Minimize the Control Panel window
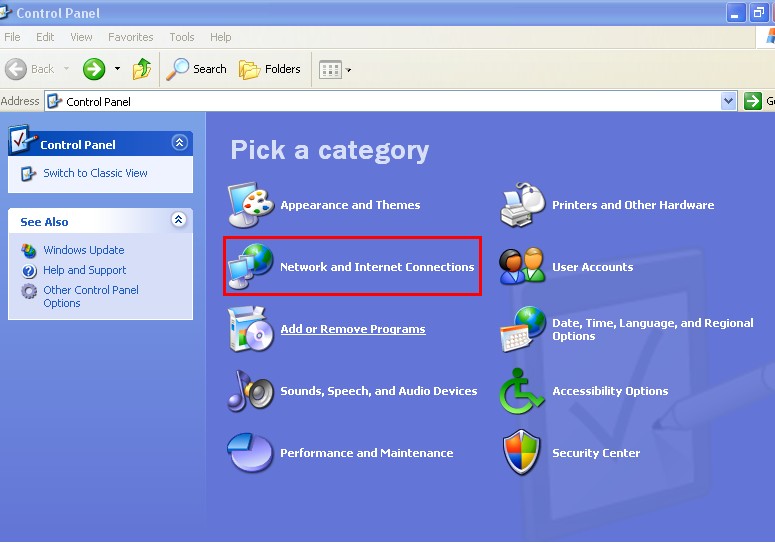The width and height of the screenshot is (775, 543). pos(735,12)
